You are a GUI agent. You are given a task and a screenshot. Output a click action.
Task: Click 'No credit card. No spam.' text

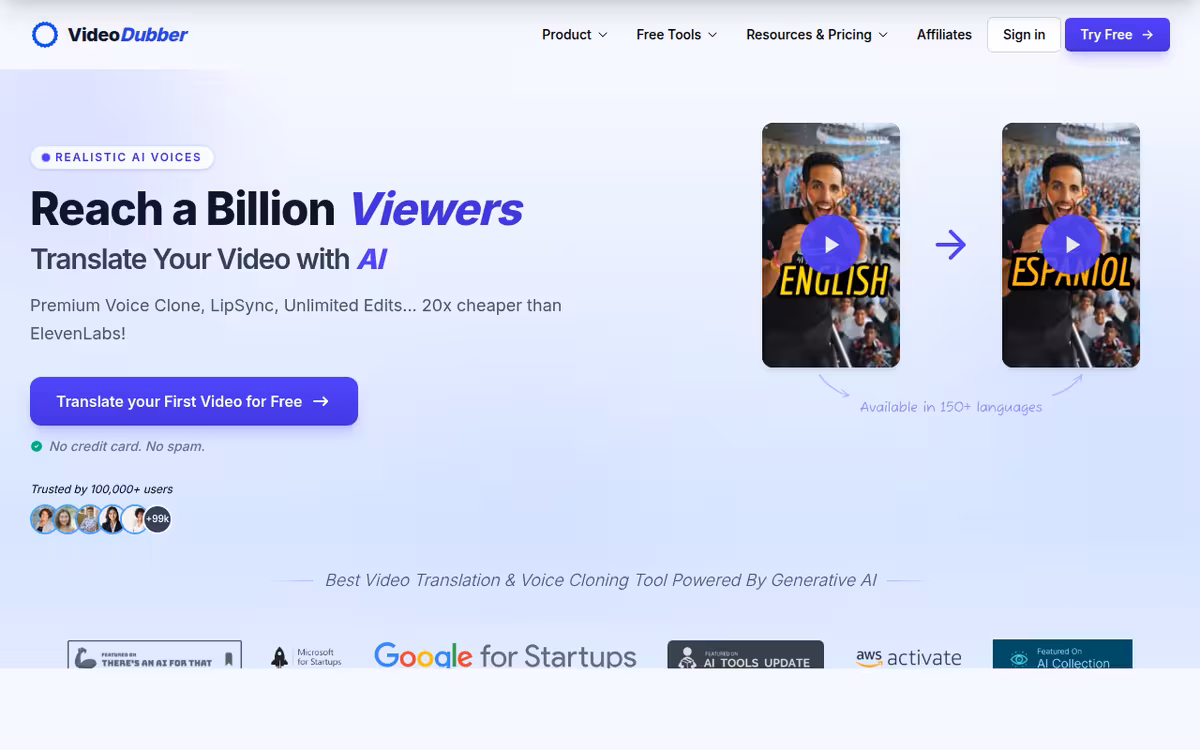click(127, 446)
